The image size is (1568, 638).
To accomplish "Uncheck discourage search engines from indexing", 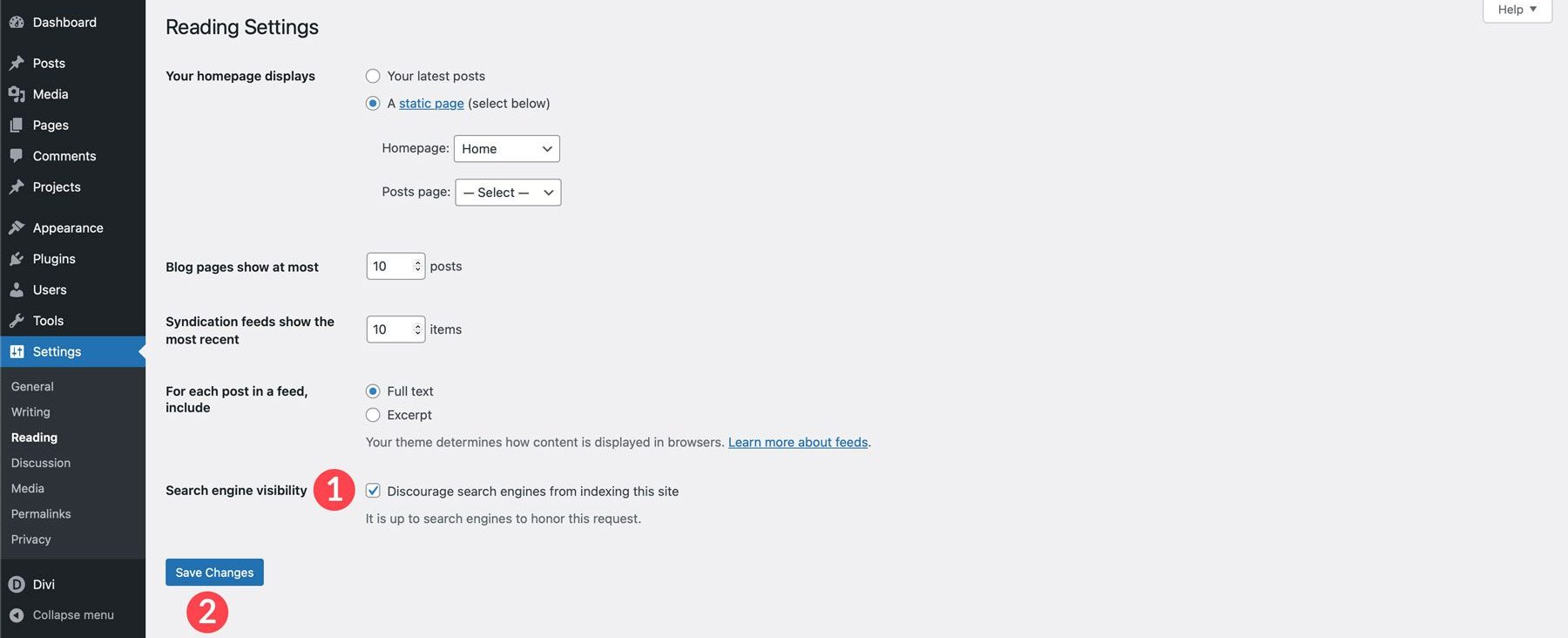I will [373, 490].
